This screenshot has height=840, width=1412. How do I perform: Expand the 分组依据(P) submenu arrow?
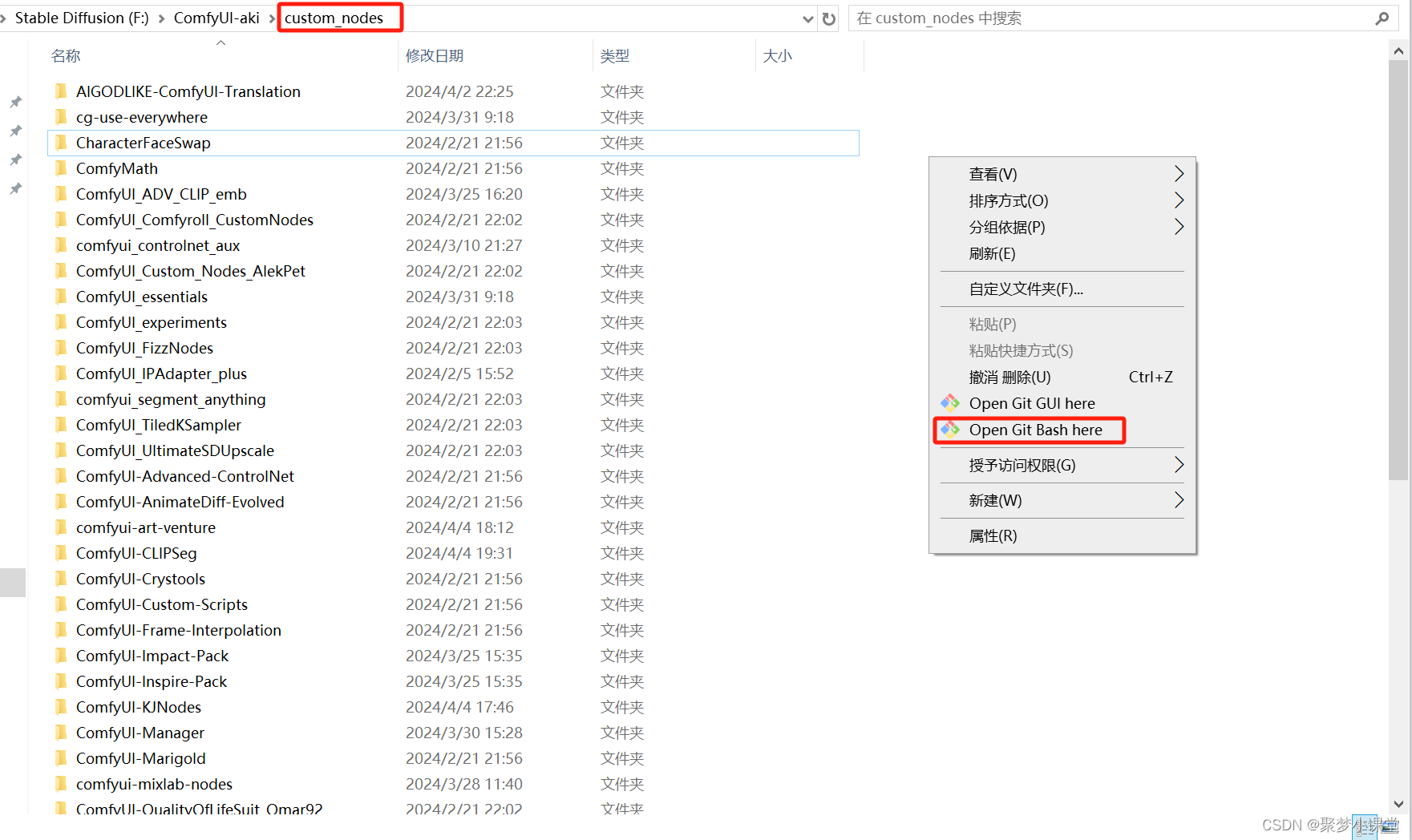1179,227
